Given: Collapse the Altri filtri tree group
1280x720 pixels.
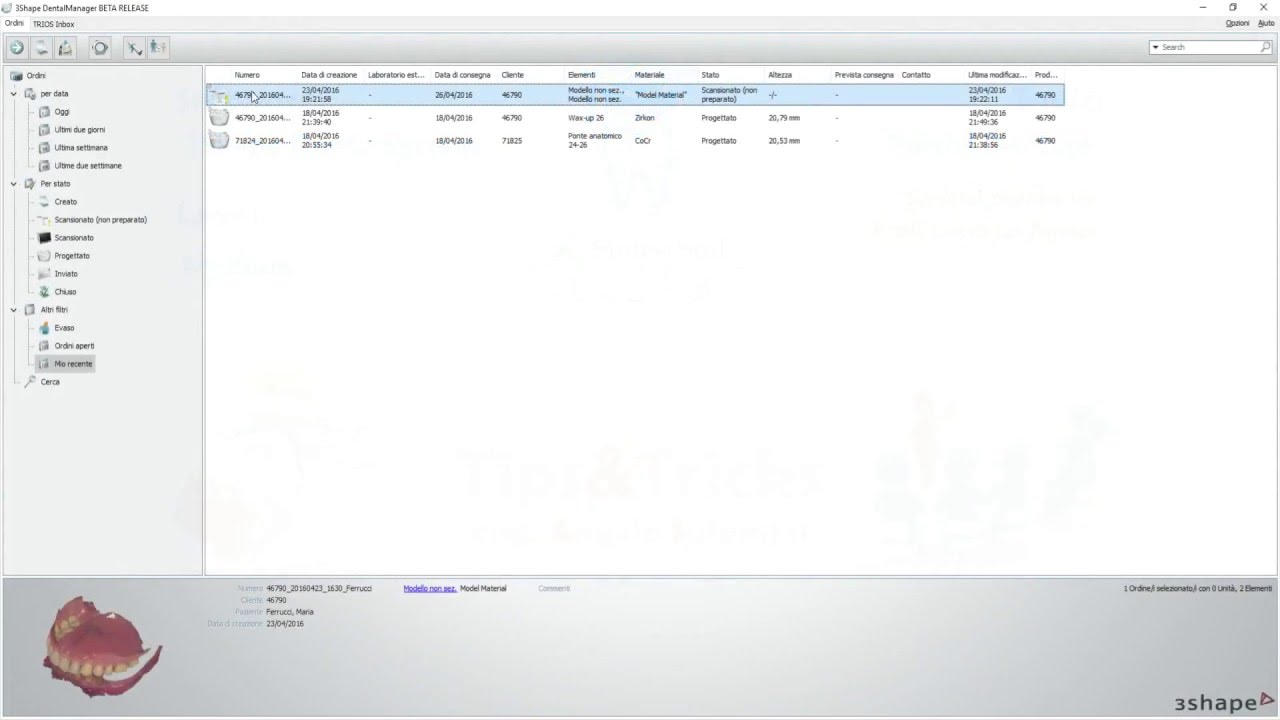Looking at the screenshot, I should 14,310.
